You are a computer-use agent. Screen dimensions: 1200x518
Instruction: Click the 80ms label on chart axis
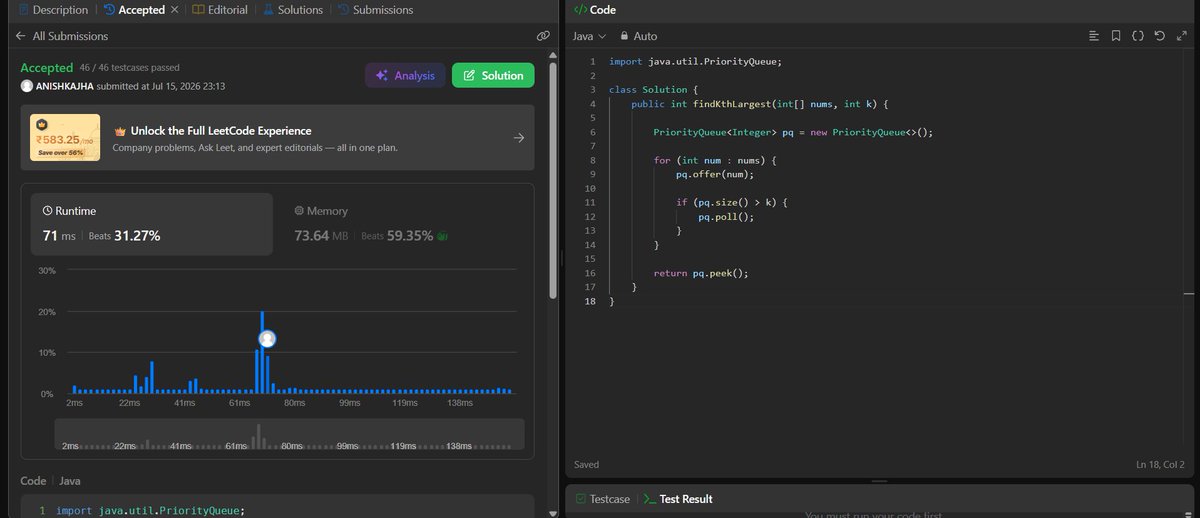coord(294,402)
